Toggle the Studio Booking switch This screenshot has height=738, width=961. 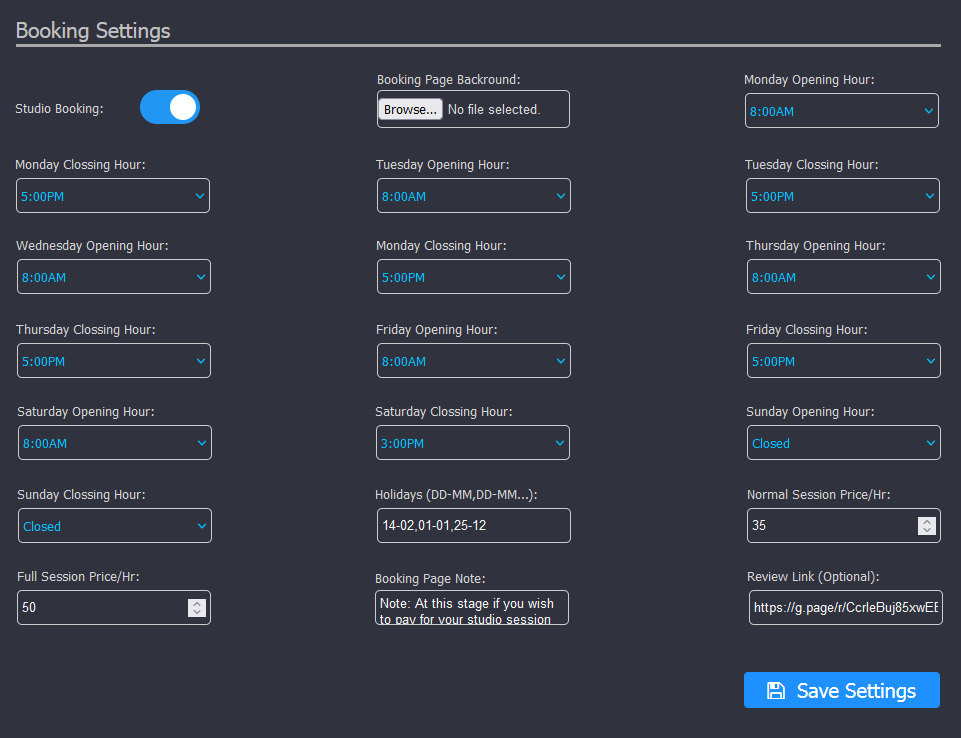[x=170, y=107]
